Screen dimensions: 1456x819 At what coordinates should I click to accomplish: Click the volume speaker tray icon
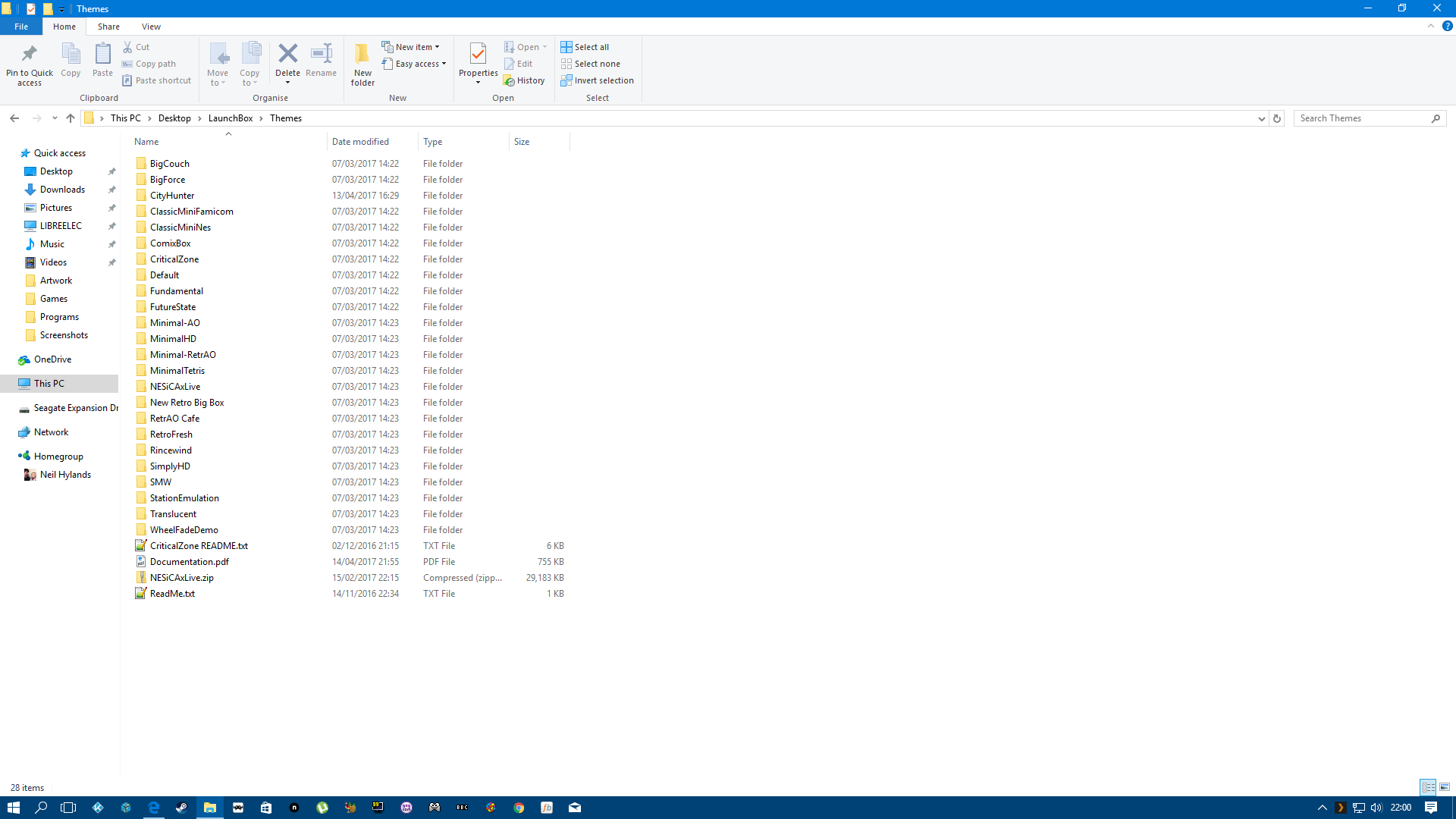(1376, 808)
